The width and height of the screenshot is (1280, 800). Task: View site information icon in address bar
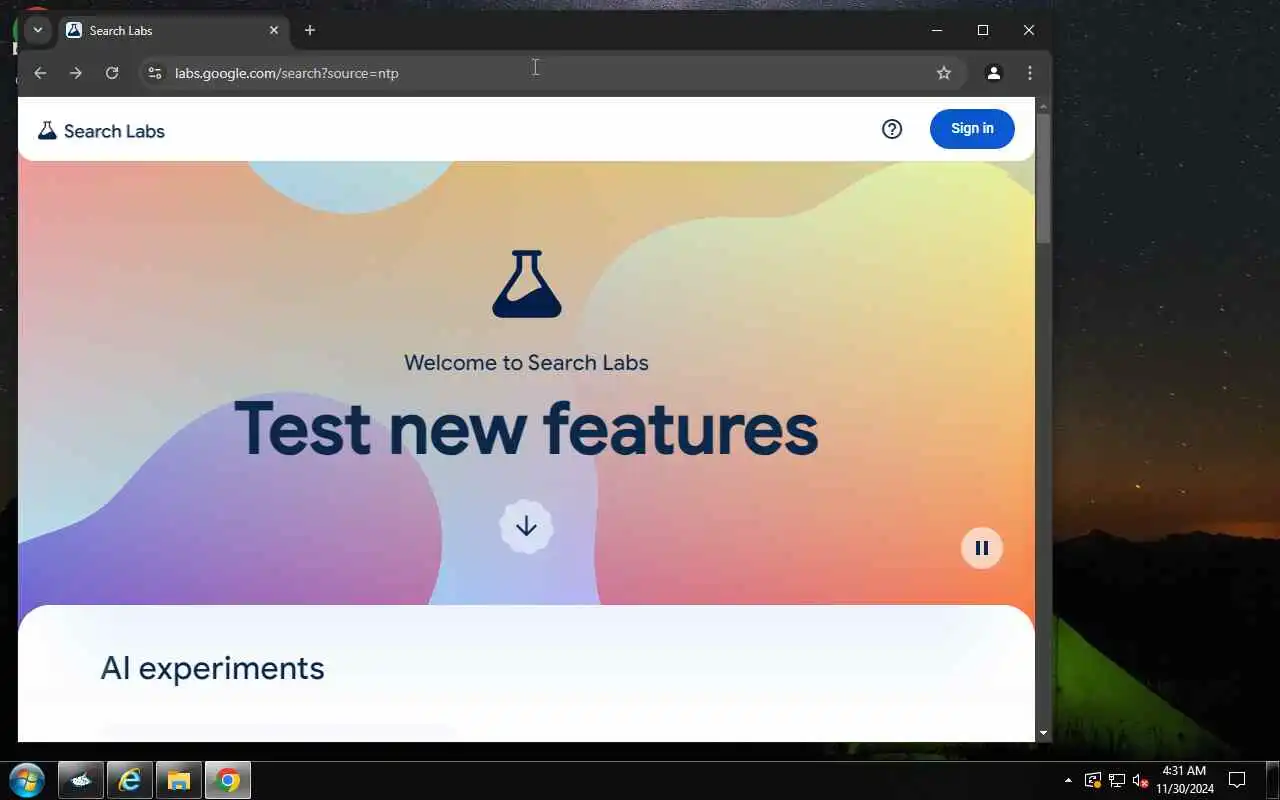154,73
